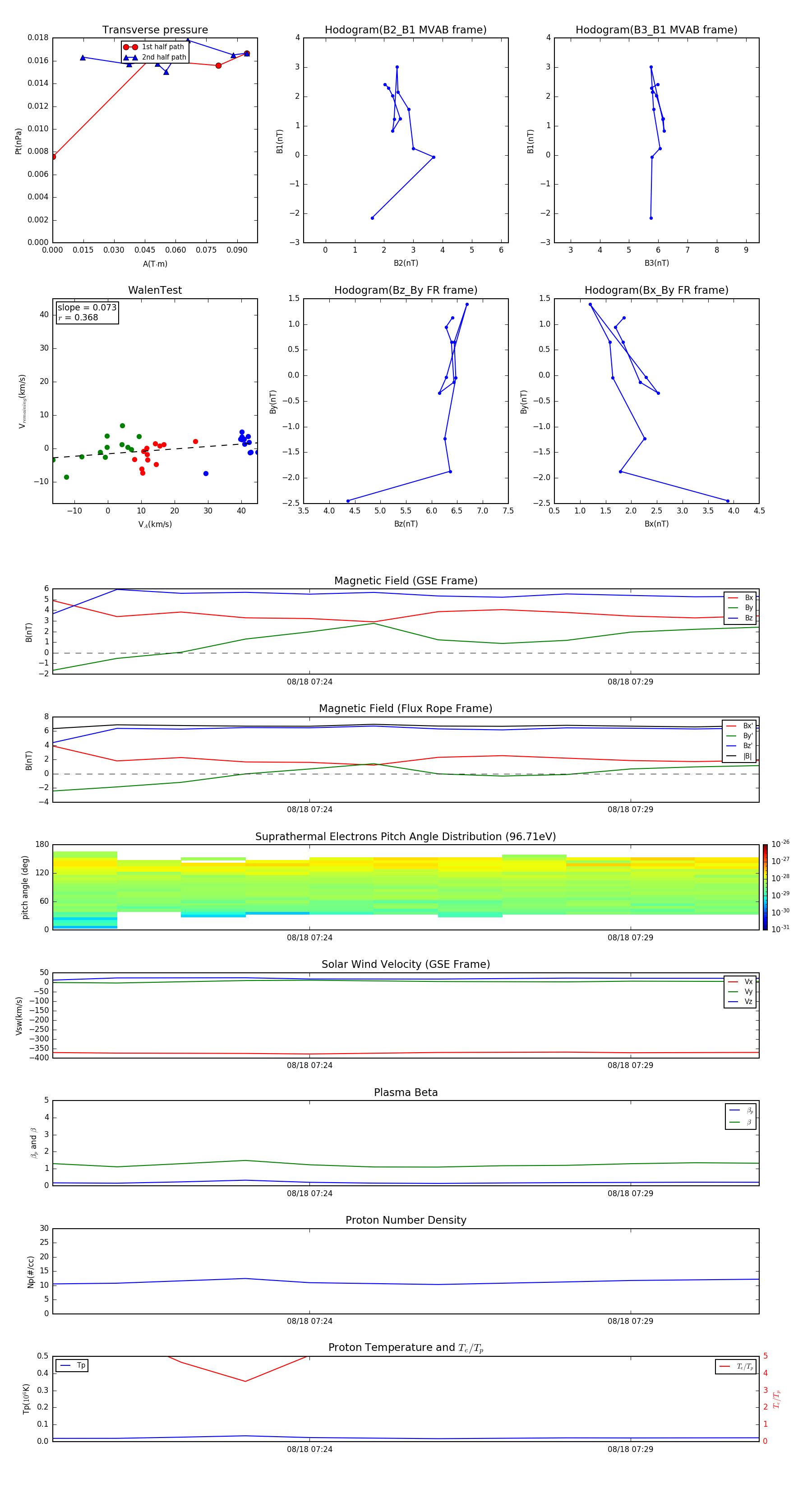This screenshot has width=812, height=1489.
Task: Click 'Vz' legend entry in solar wind plot
Action: coord(740,1002)
